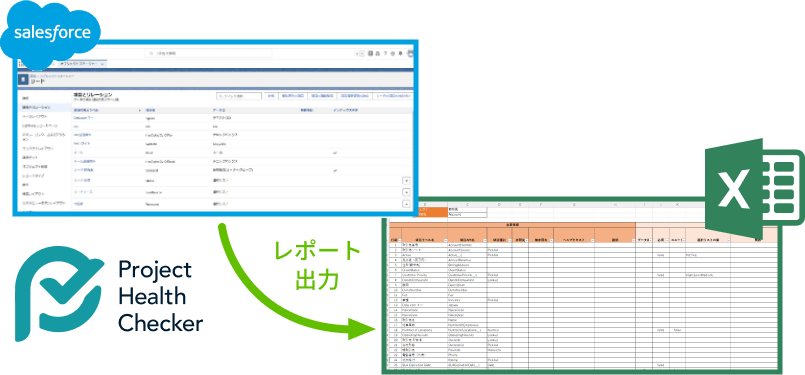
Task: Click the global search box in Salesforce header
Action: [x=207, y=53]
